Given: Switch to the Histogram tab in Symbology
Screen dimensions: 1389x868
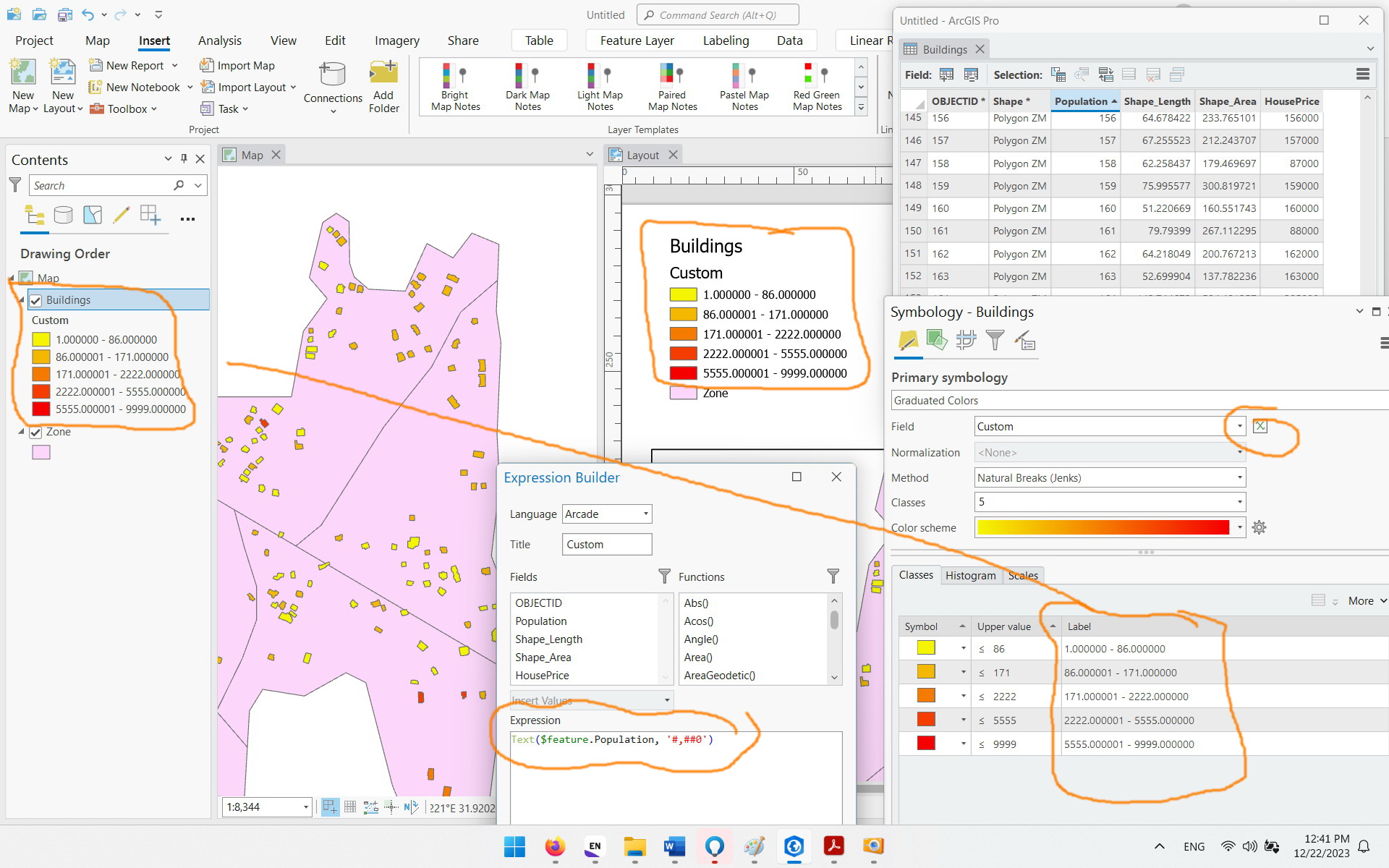Looking at the screenshot, I should [x=970, y=575].
